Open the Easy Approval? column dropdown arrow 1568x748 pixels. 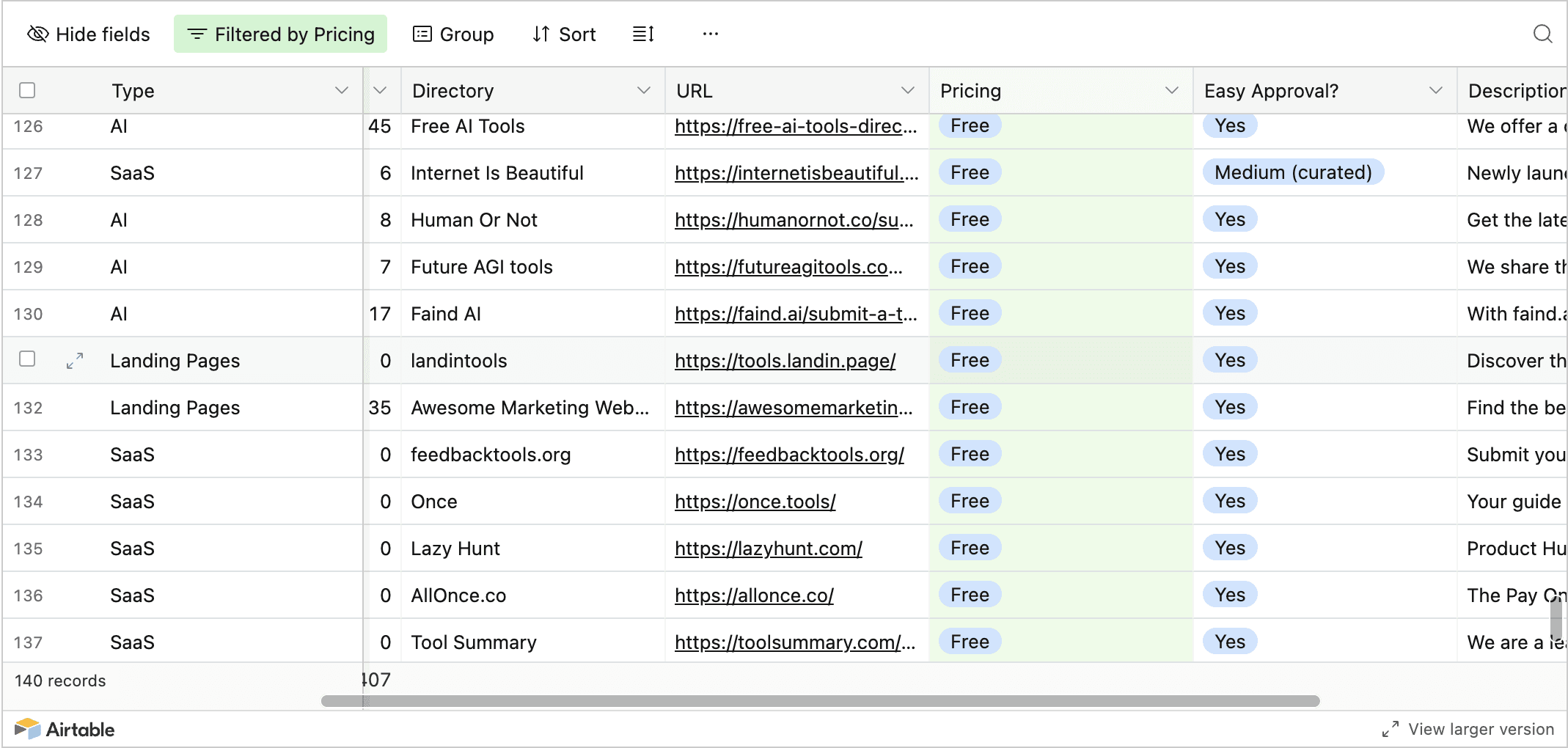pos(1435,90)
